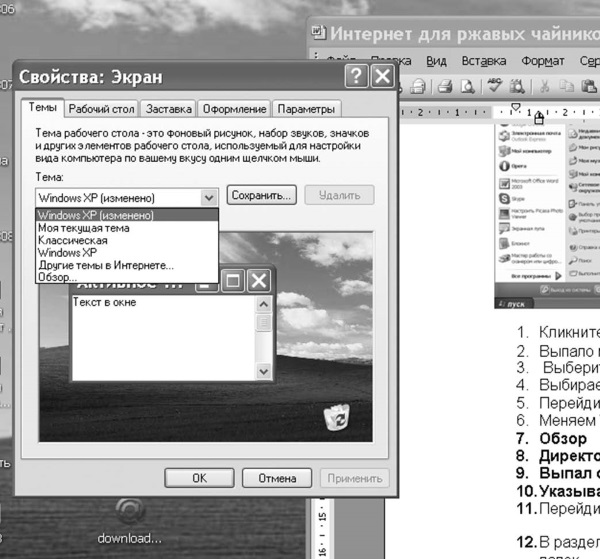Open the Заставка tab
Viewport: 600px width, 559px height.
tap(168, 109)
